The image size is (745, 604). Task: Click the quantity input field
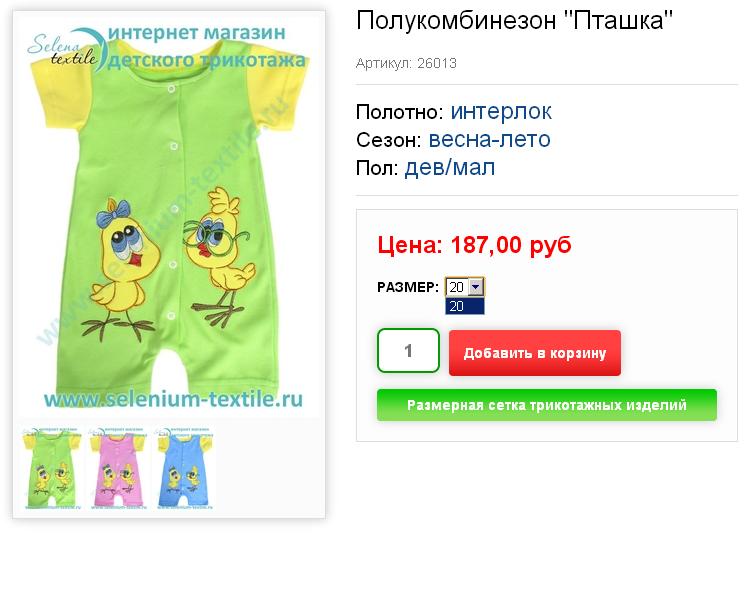[408, 351]
